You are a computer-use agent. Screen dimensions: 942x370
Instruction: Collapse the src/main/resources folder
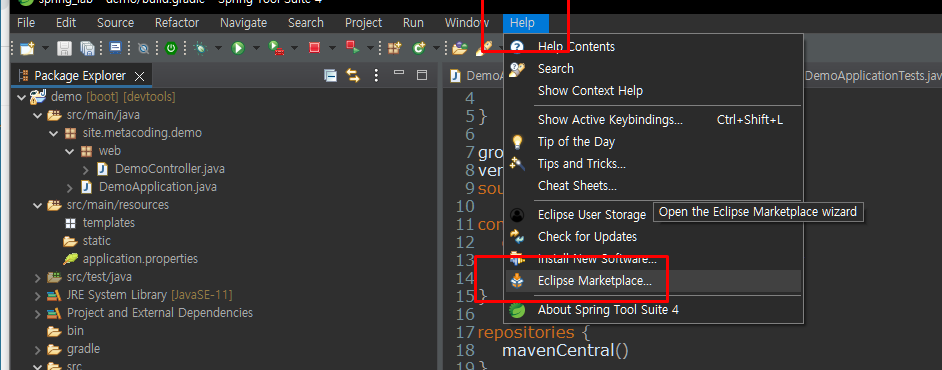[37, 205]
